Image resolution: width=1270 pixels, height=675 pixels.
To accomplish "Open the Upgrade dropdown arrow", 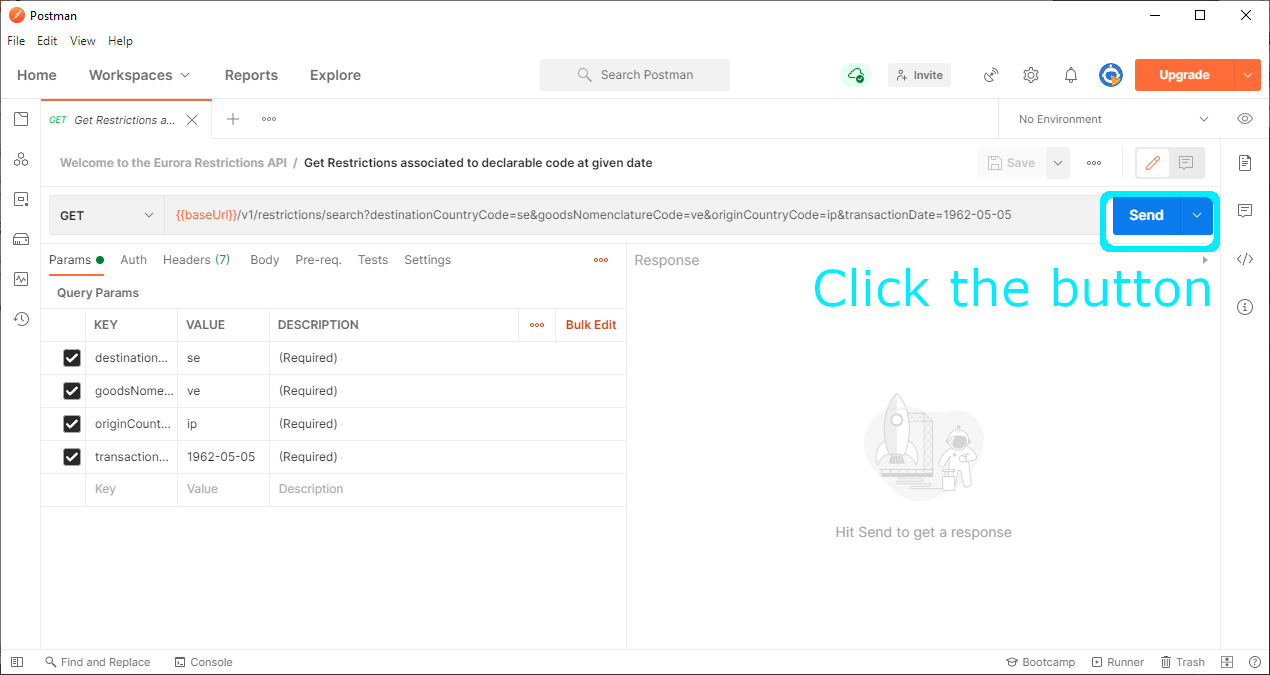I will click(1247, 75).
